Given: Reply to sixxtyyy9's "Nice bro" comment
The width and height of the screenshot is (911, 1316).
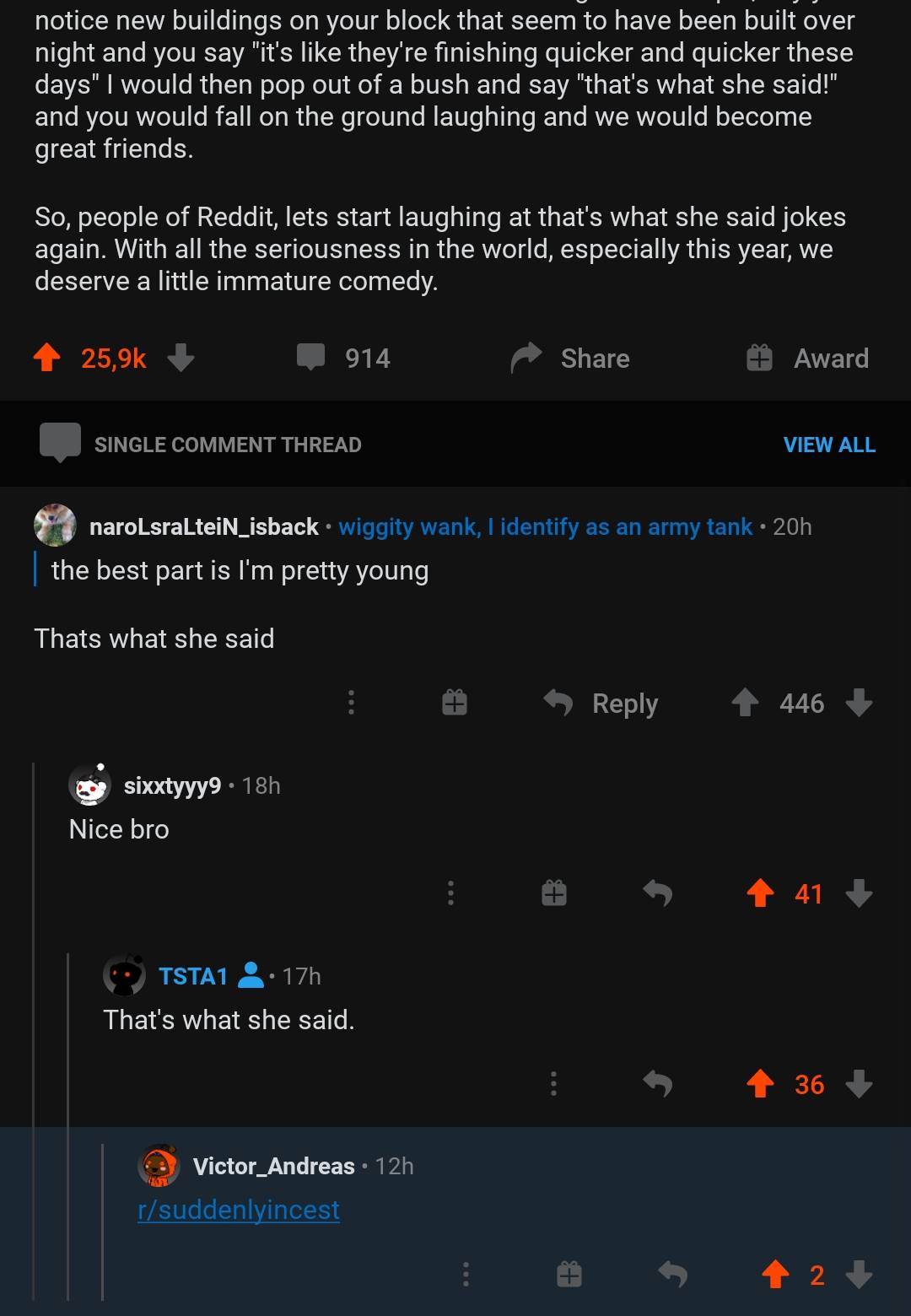Looking at the screenshot, I should point(657,893).
